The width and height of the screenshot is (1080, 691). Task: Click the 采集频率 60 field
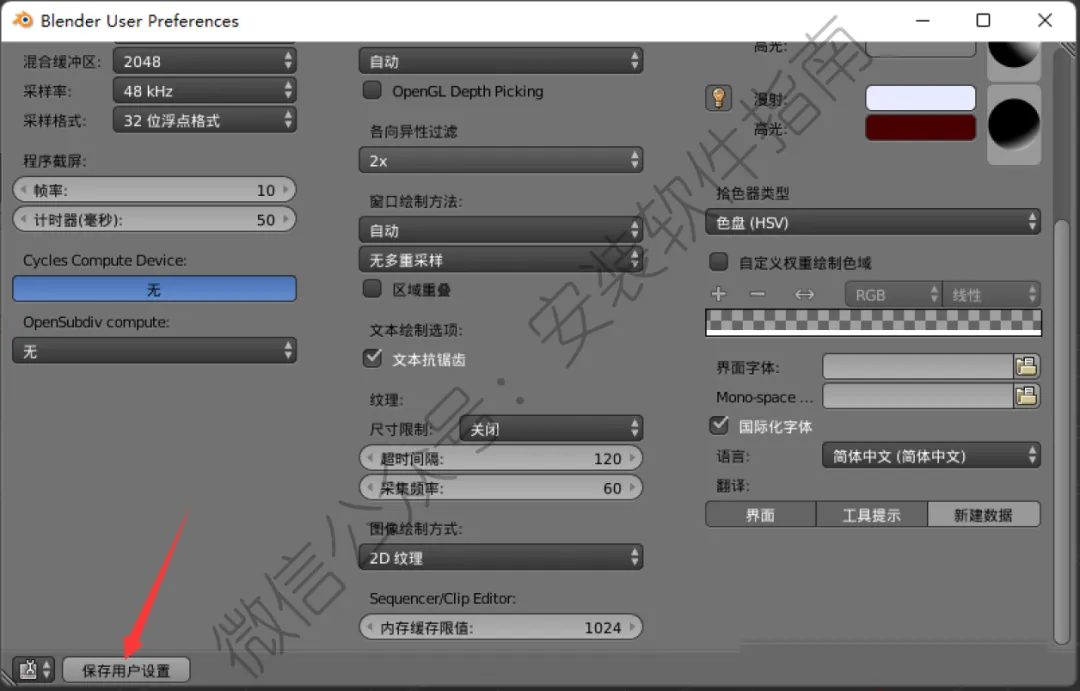coord(501,488)
